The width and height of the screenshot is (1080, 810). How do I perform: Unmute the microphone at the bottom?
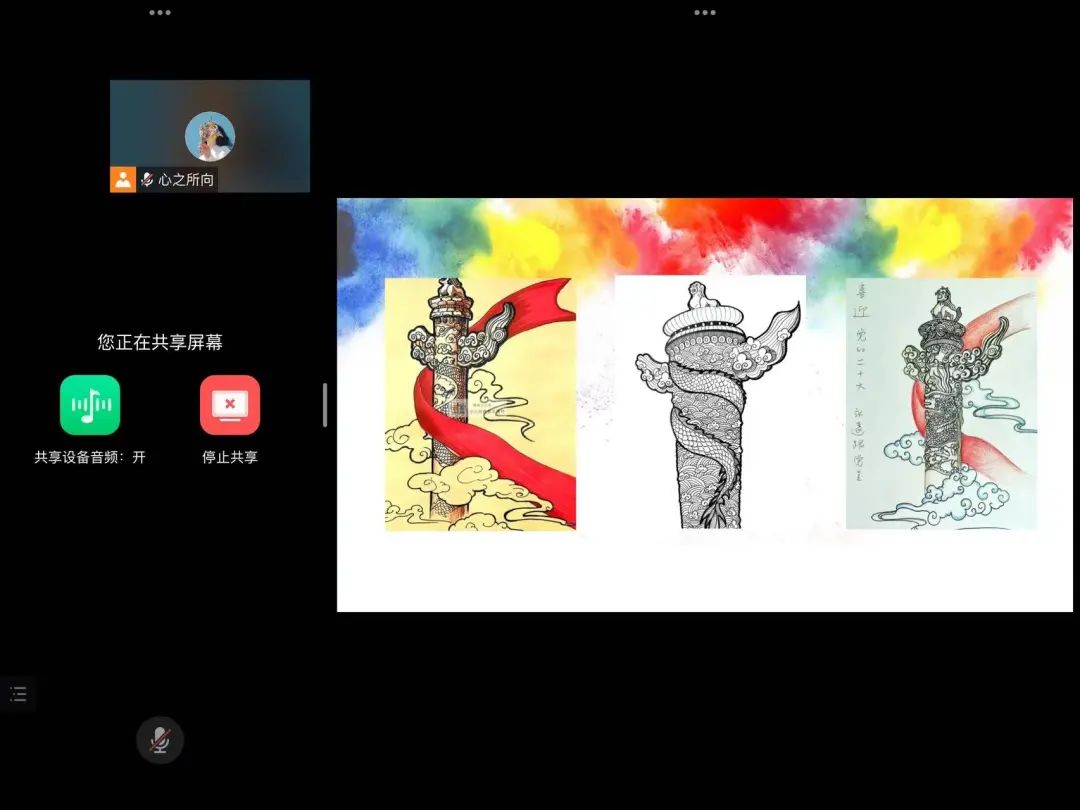160,740
